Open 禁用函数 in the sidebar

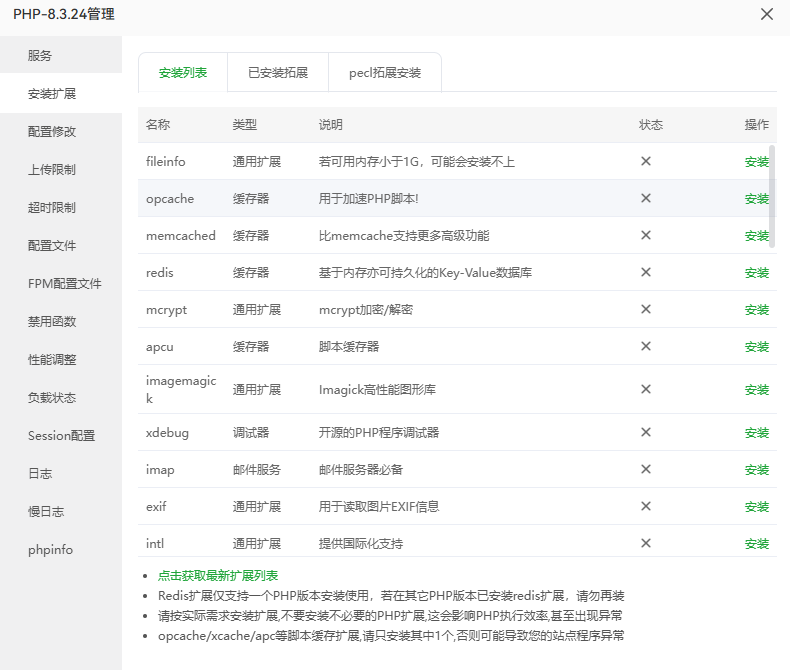tap(61, 321)
